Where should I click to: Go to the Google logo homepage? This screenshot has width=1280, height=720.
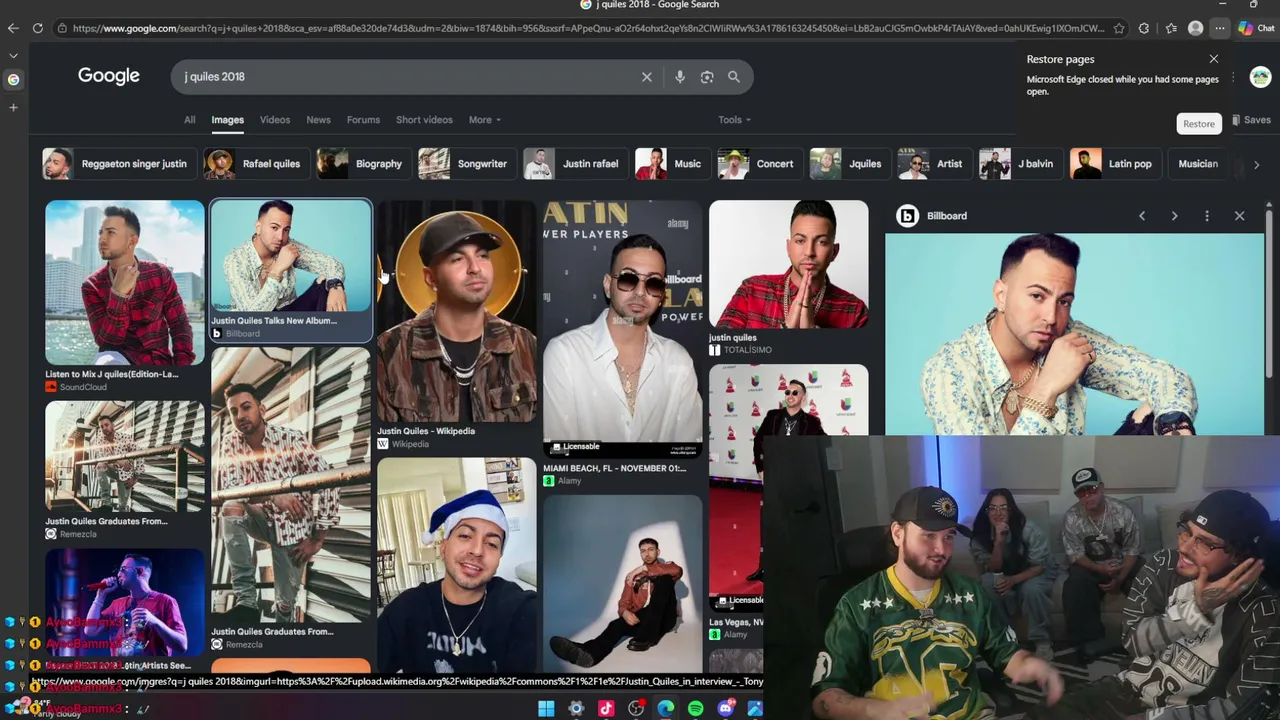pyautogui.click(x=109, y=76)
